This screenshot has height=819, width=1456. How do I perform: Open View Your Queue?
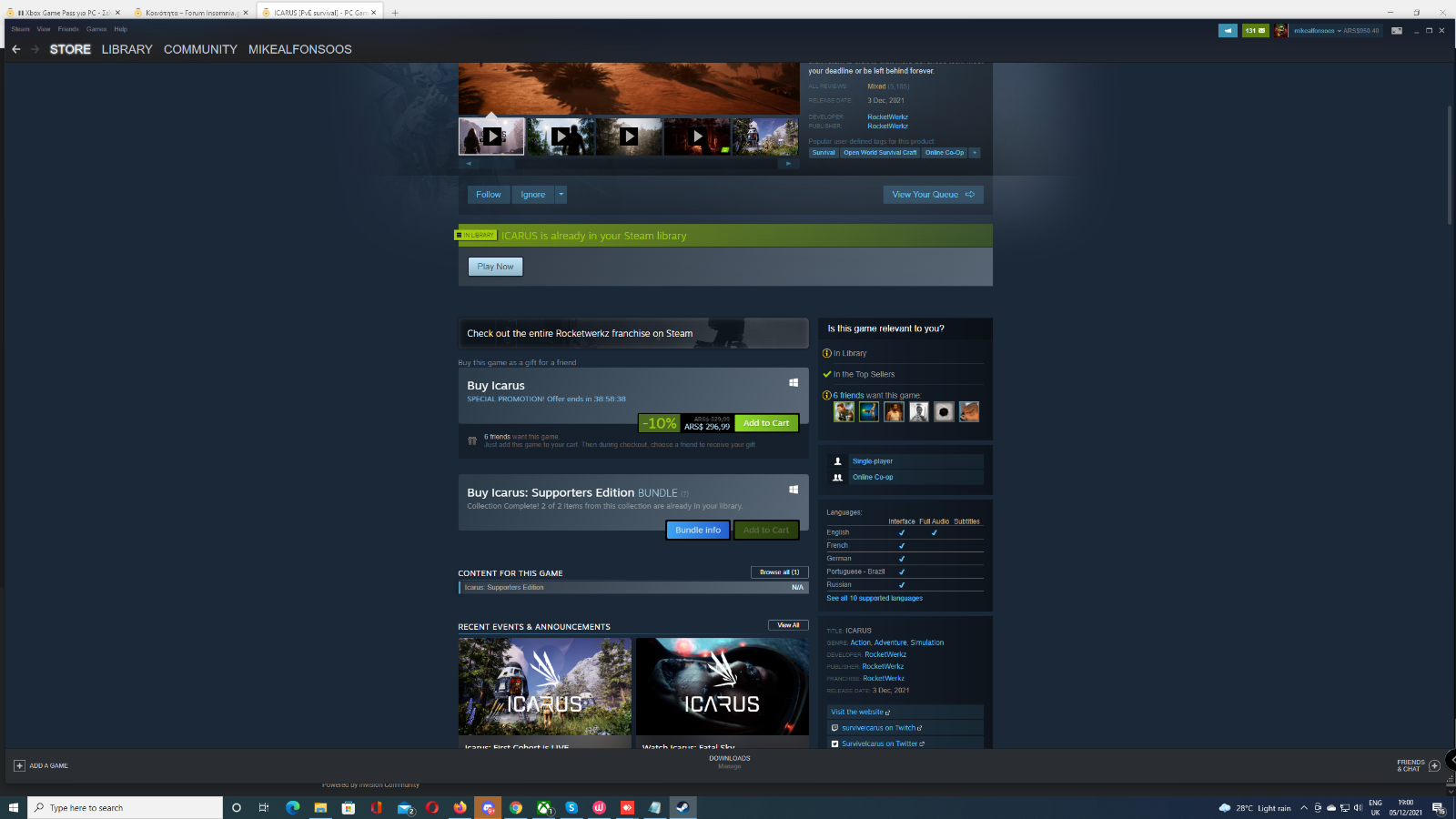click(x=933, y=194)
